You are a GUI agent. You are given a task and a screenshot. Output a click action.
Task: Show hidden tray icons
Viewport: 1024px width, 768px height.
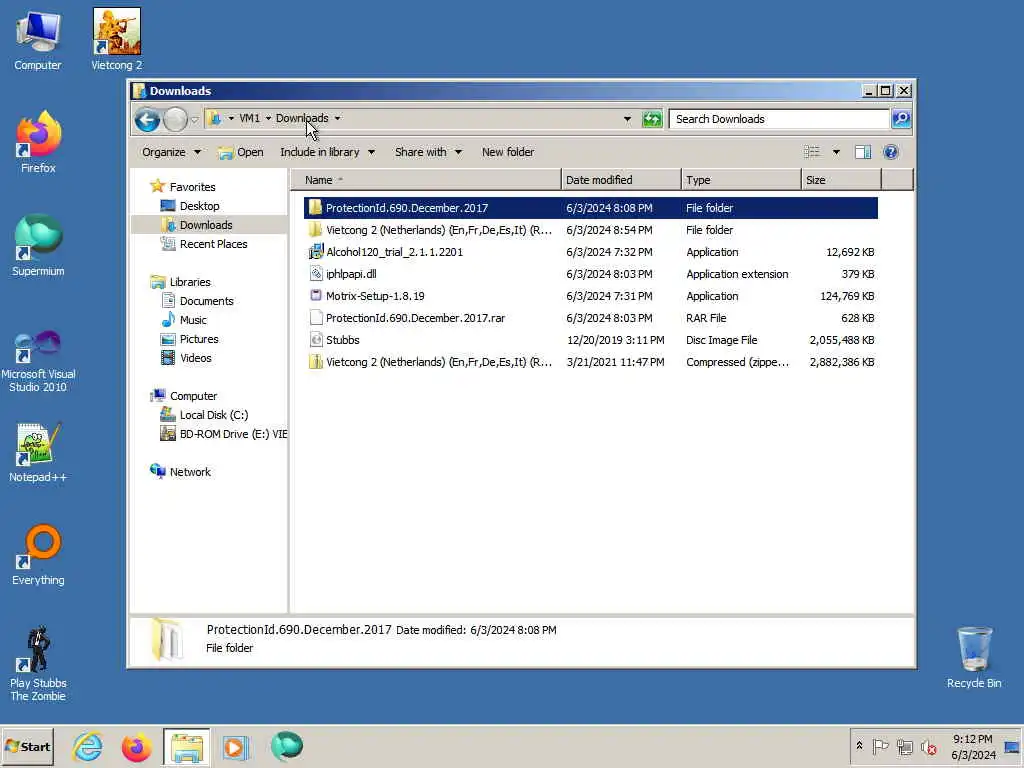(859, 746)
